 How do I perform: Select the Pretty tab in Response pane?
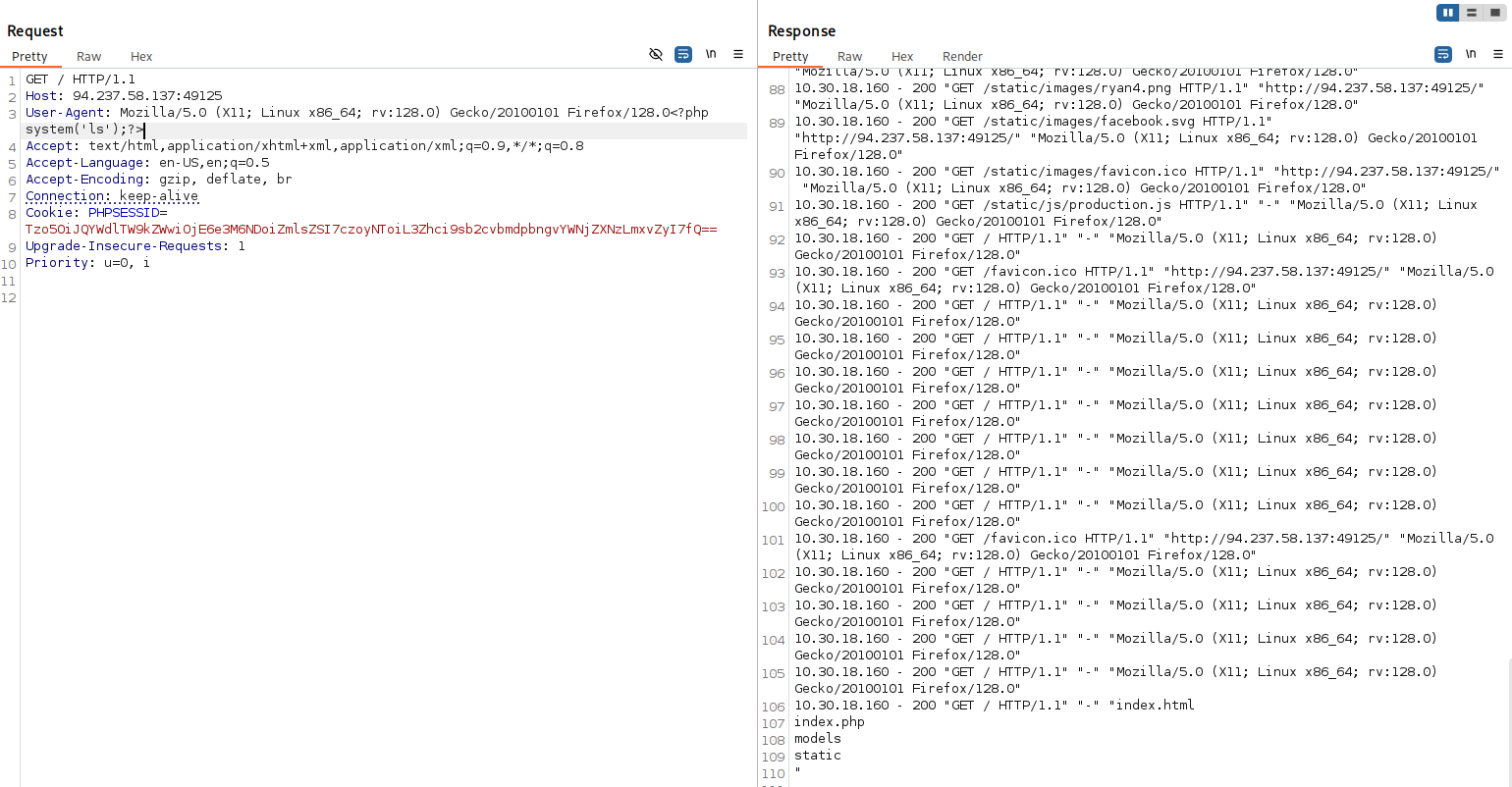pyautogui.click(x=790, y=57)
